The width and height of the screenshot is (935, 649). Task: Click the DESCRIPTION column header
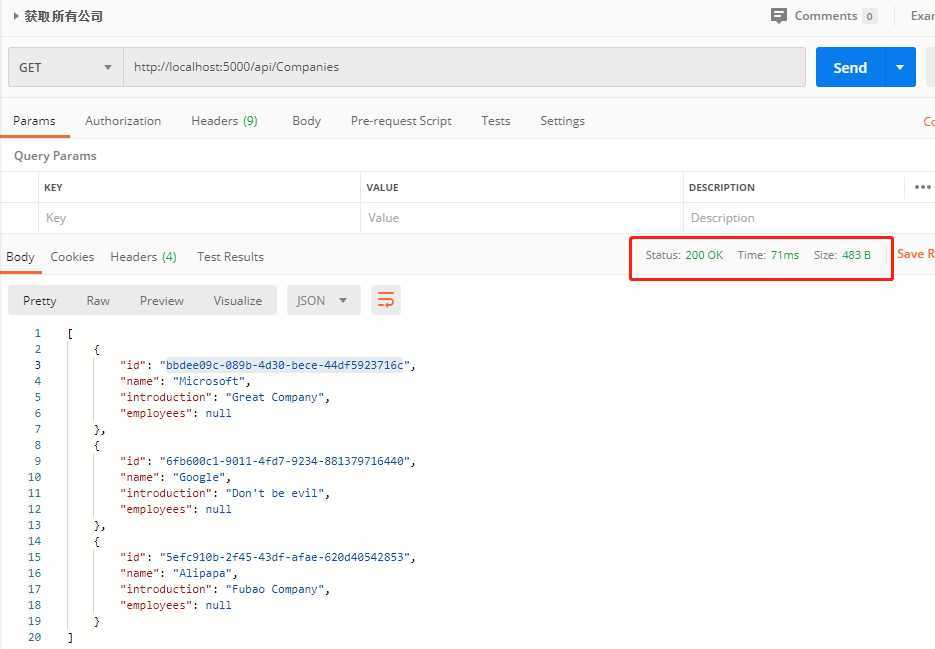point(722,187)
